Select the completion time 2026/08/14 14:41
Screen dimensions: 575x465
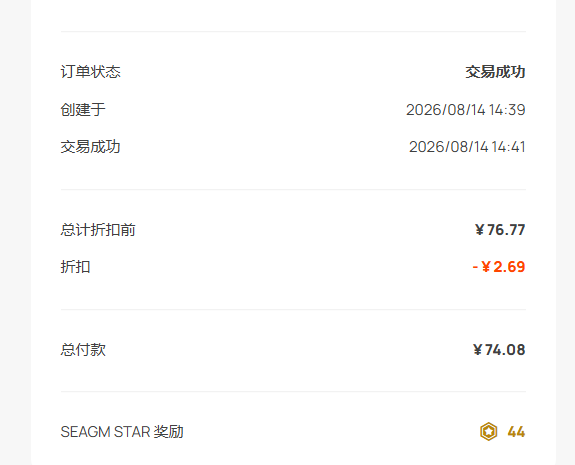[x=467, y=147]
